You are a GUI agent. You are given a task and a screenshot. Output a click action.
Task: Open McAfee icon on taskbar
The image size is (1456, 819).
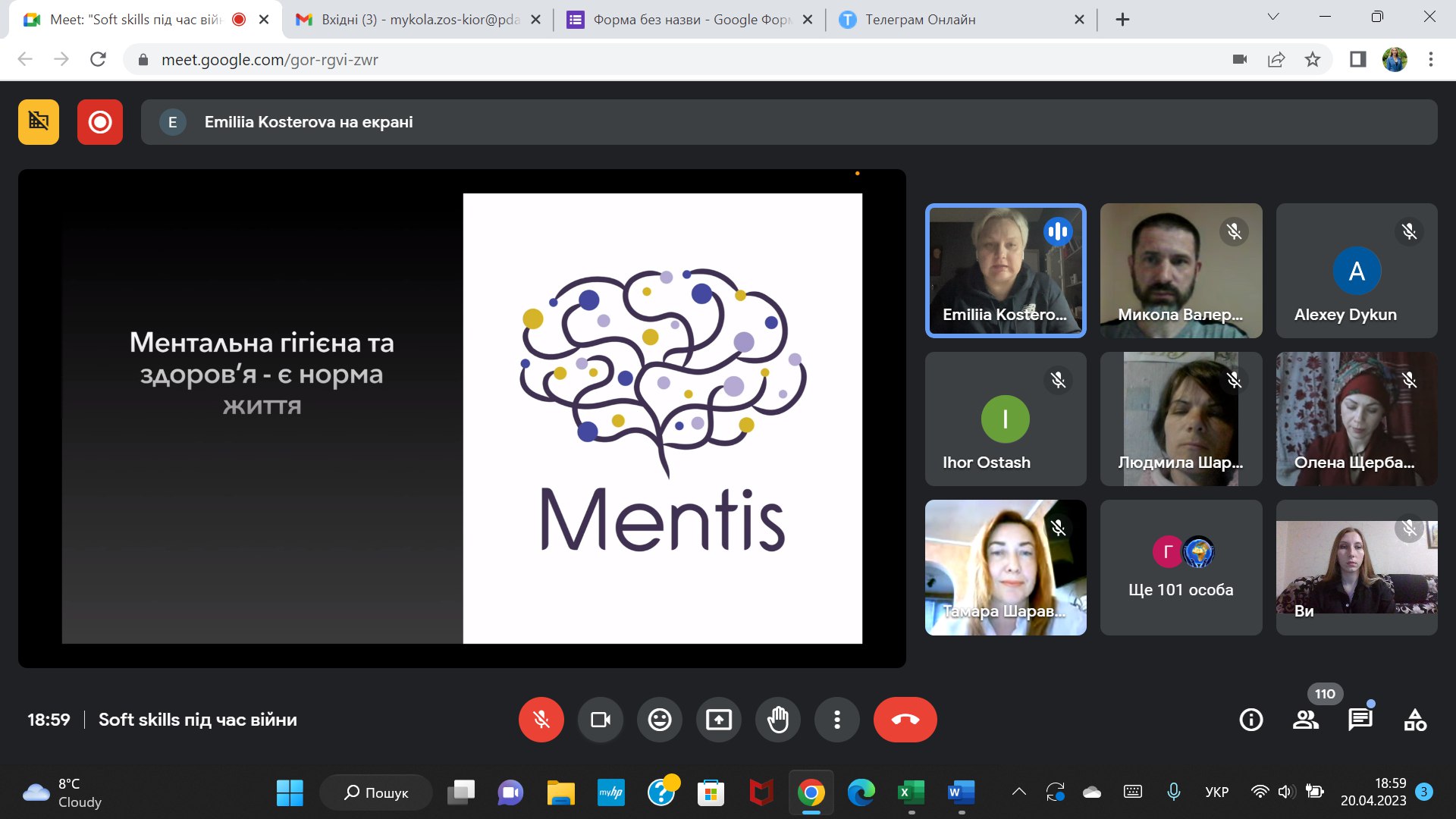761,792
